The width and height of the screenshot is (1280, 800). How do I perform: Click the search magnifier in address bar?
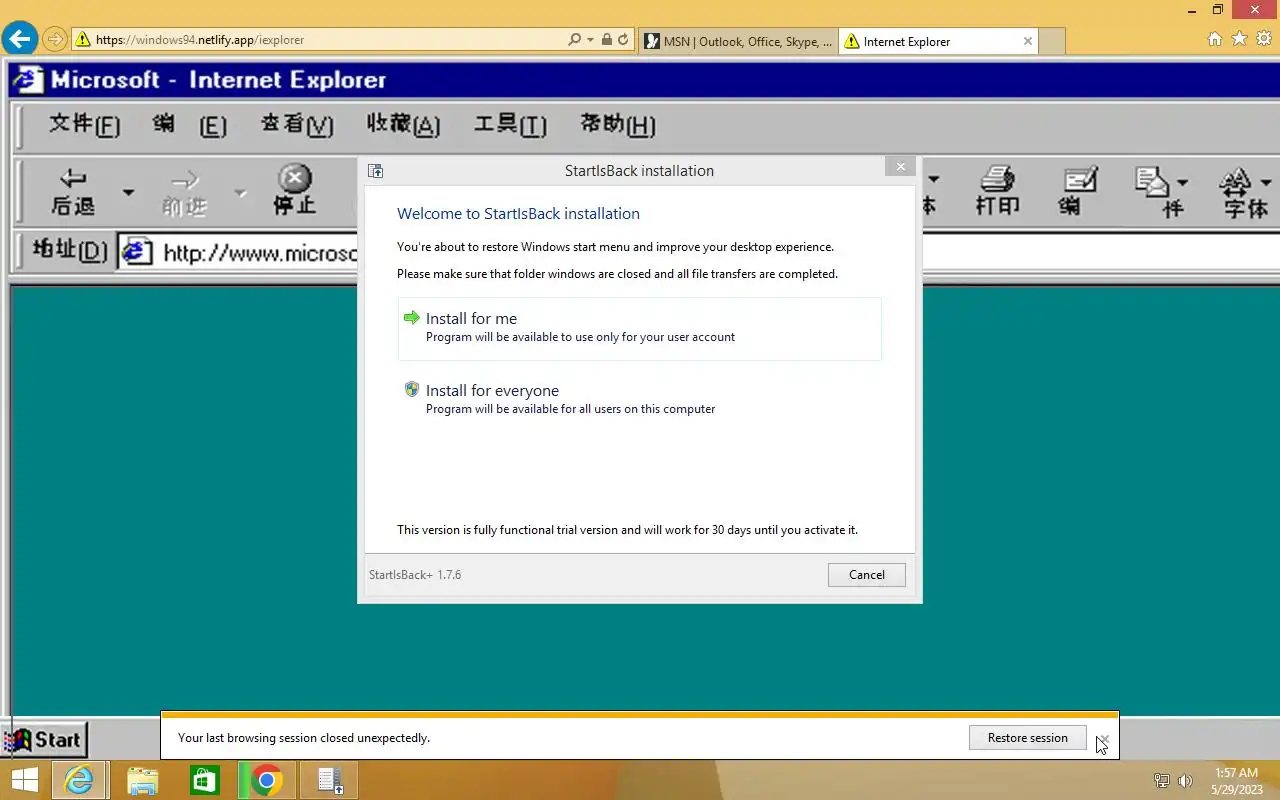click(574, 40)
